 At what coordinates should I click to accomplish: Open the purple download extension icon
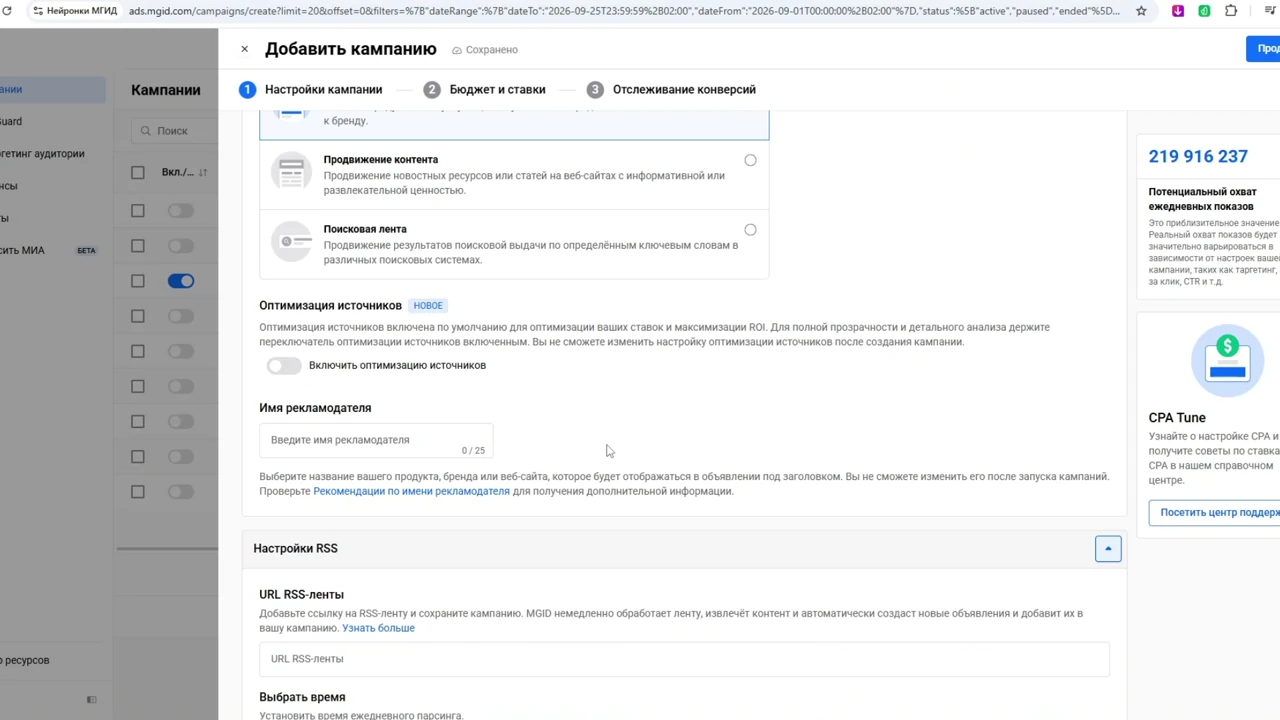tap(1178, 11)
